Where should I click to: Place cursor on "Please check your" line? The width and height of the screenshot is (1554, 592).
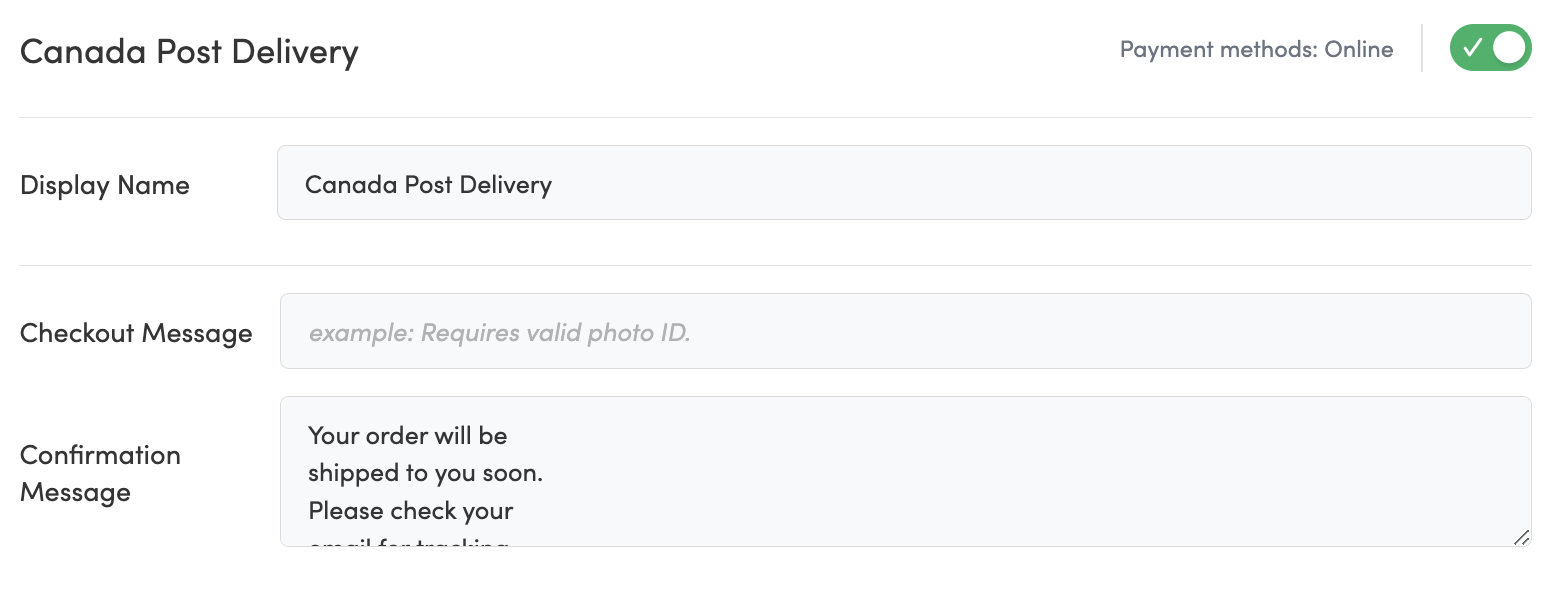click(x=410, y=511)
